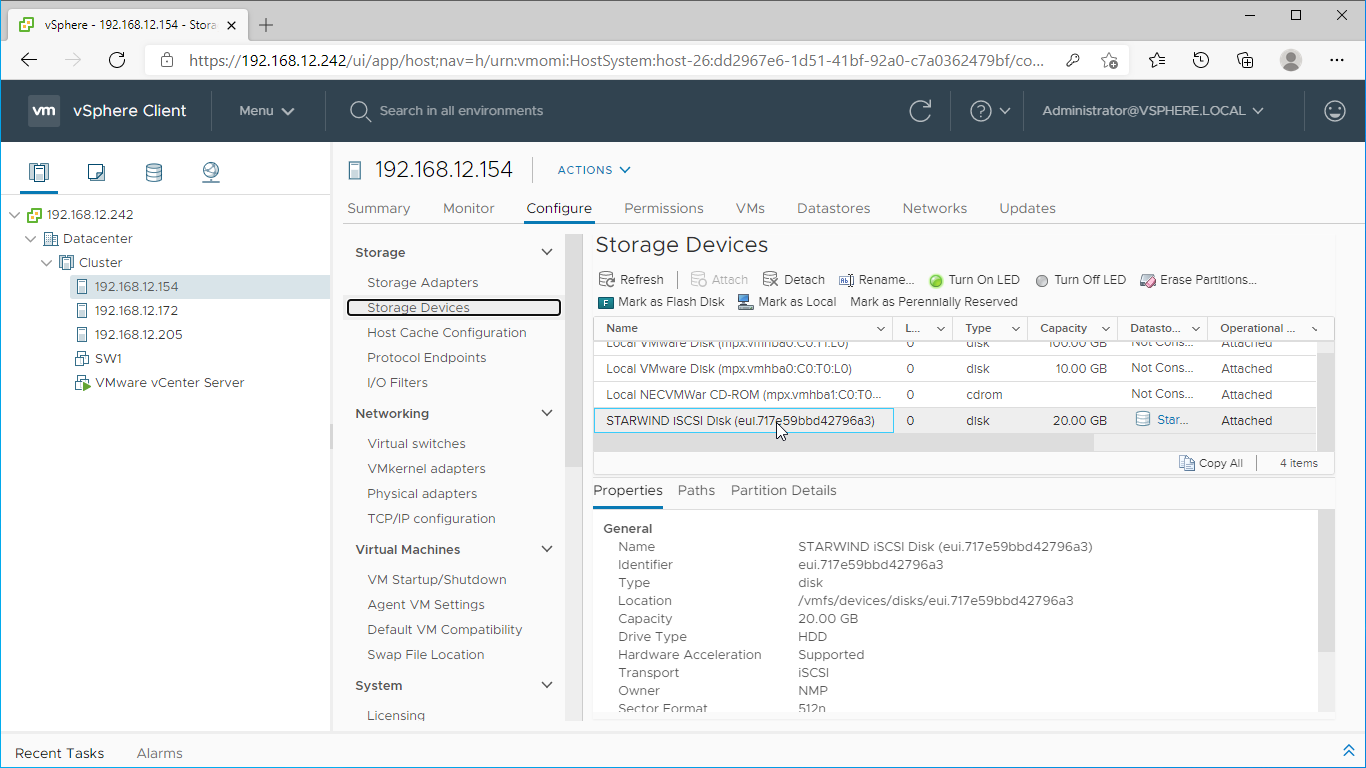Click browser back arrow

29,60
